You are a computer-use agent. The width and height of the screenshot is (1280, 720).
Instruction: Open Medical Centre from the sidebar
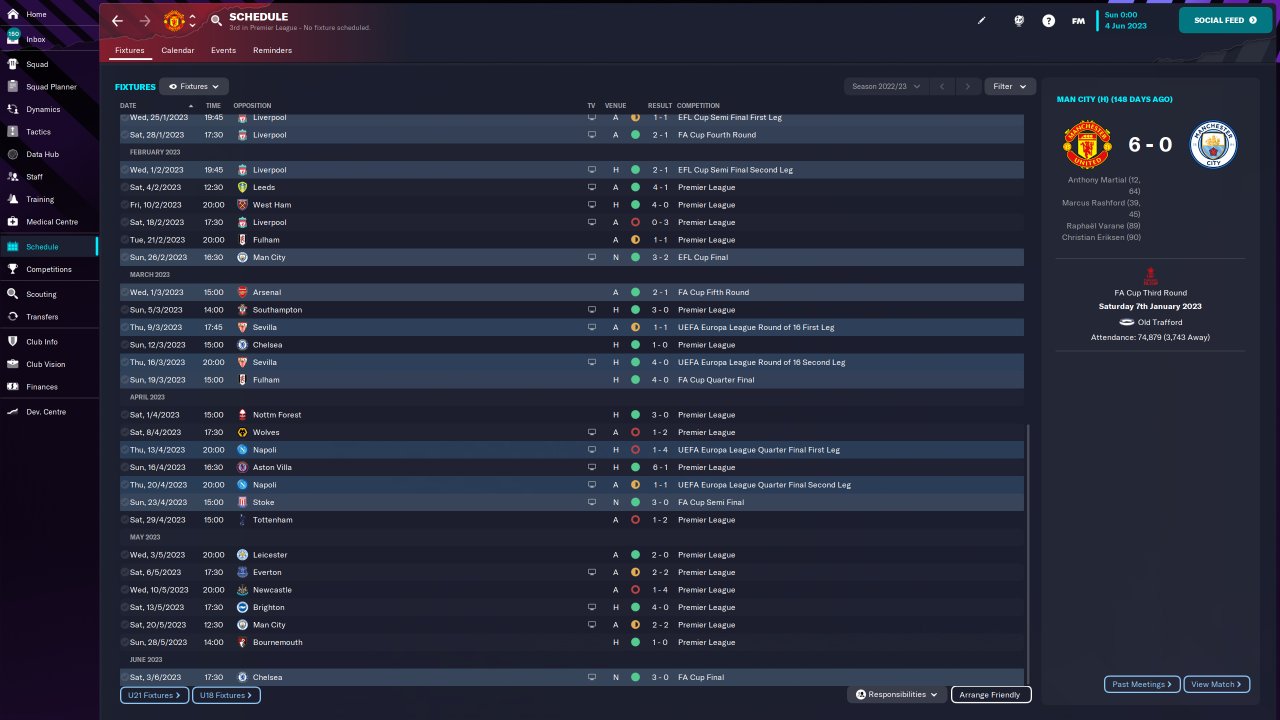[49, 222]
